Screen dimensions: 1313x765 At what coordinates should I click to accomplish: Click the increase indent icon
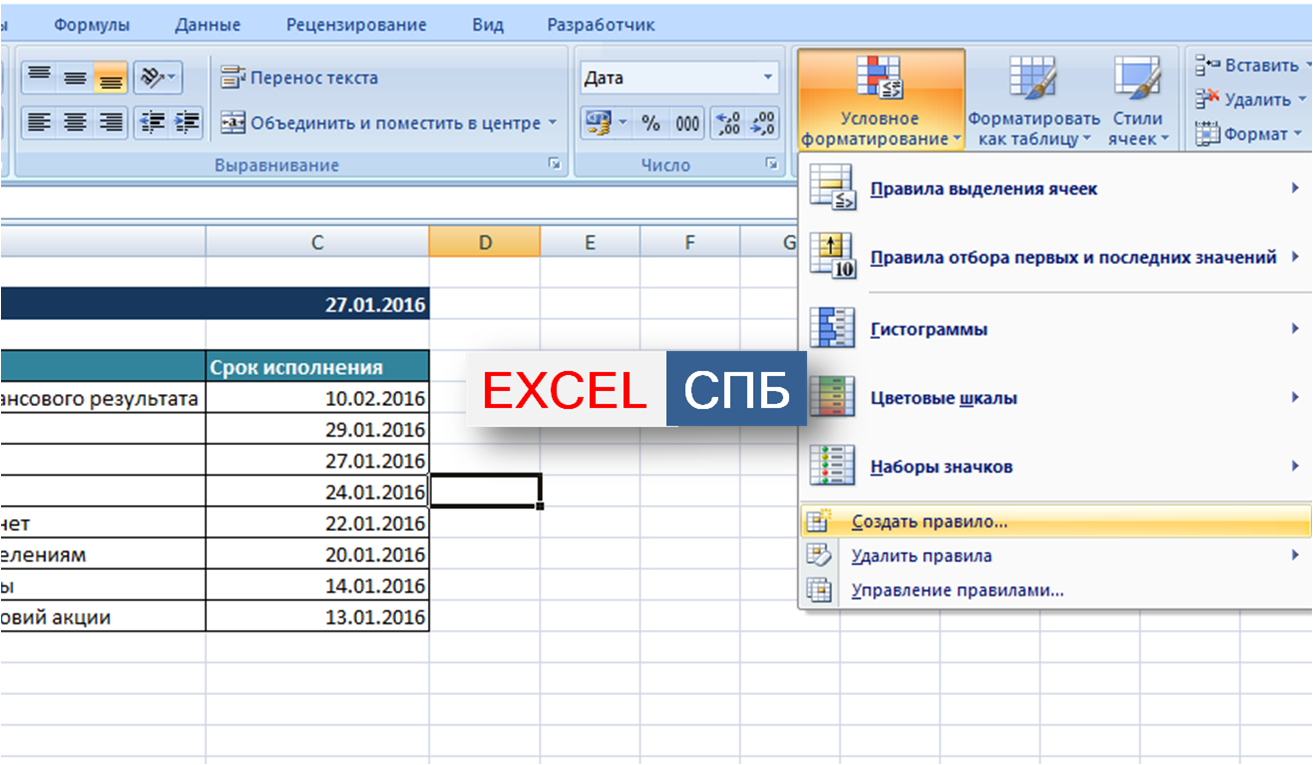click(187, 123)
